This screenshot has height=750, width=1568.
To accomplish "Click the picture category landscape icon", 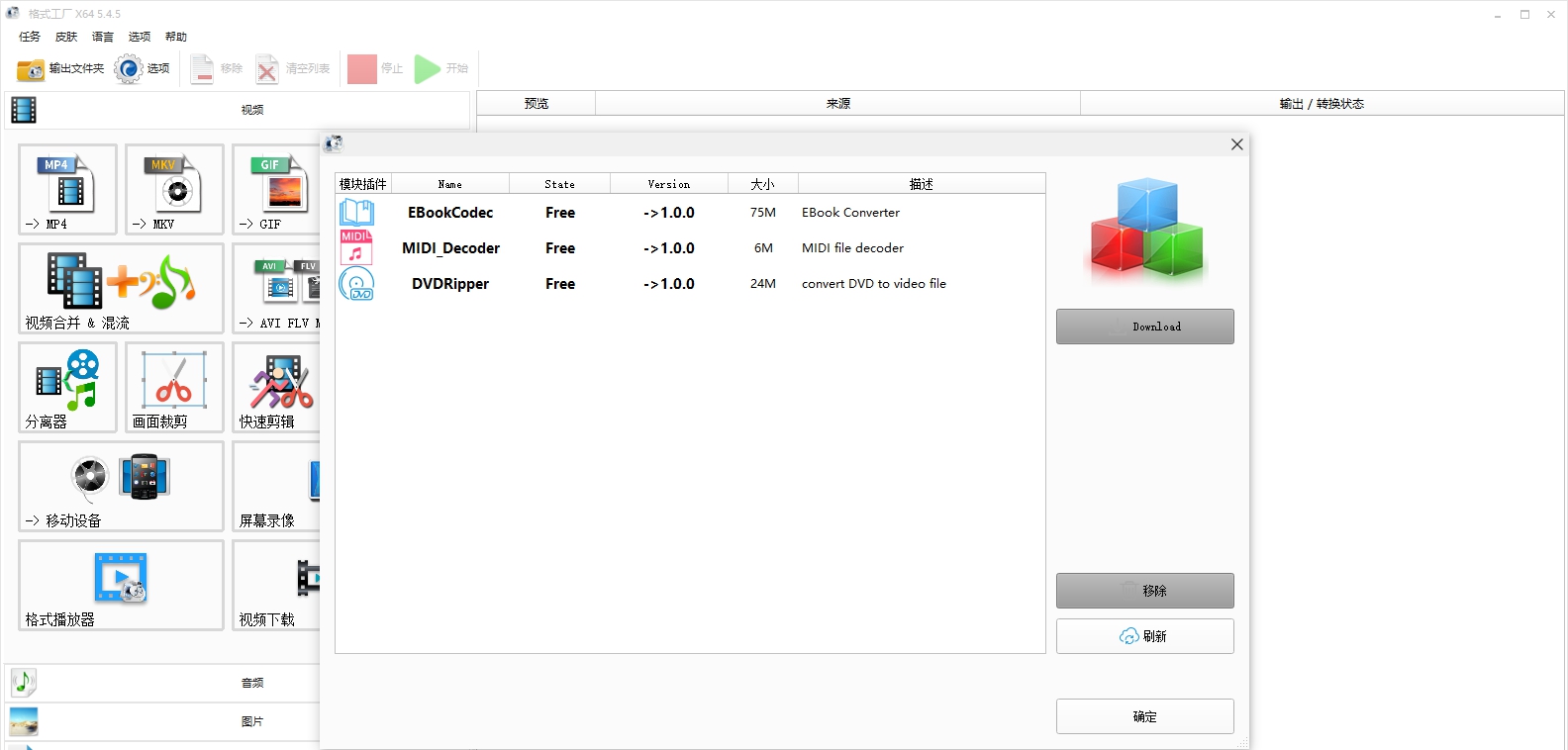I will coord(24,721).
